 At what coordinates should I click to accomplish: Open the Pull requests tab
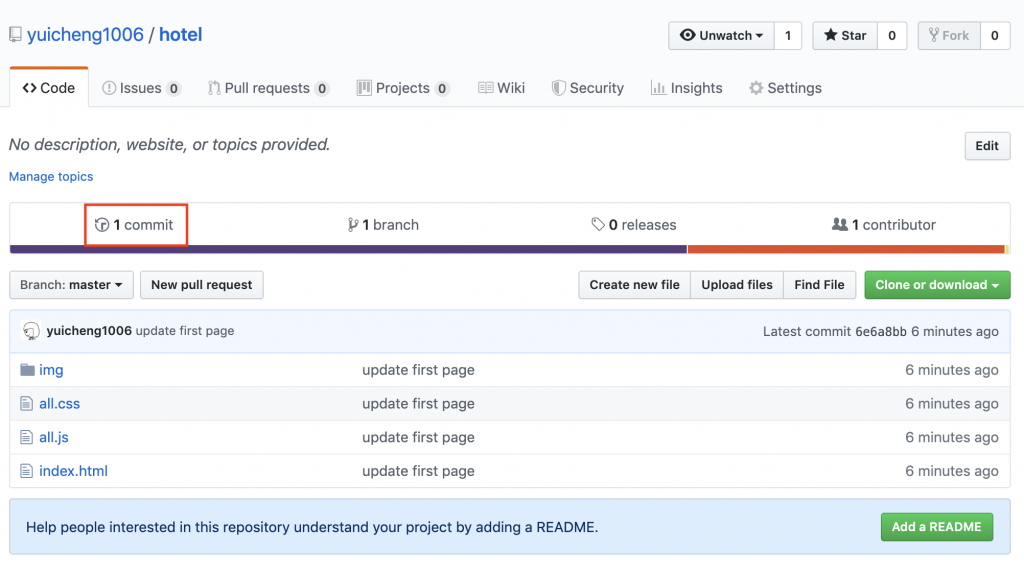pos(267,88)
